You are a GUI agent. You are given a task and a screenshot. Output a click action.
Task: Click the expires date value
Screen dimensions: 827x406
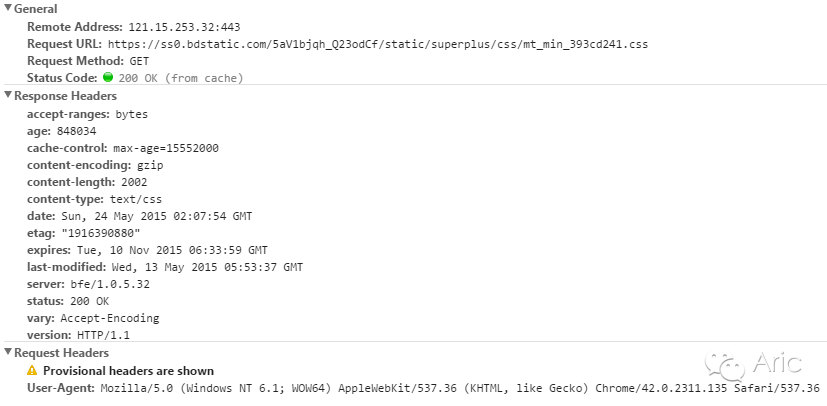coord(172,250)
